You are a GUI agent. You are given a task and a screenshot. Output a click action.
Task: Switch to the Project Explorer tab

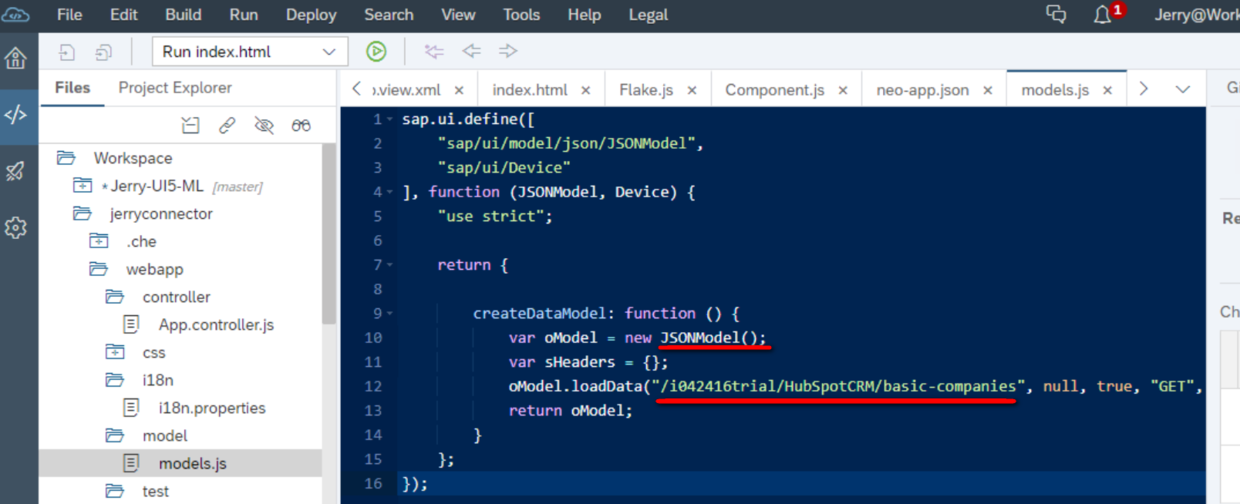175,88
